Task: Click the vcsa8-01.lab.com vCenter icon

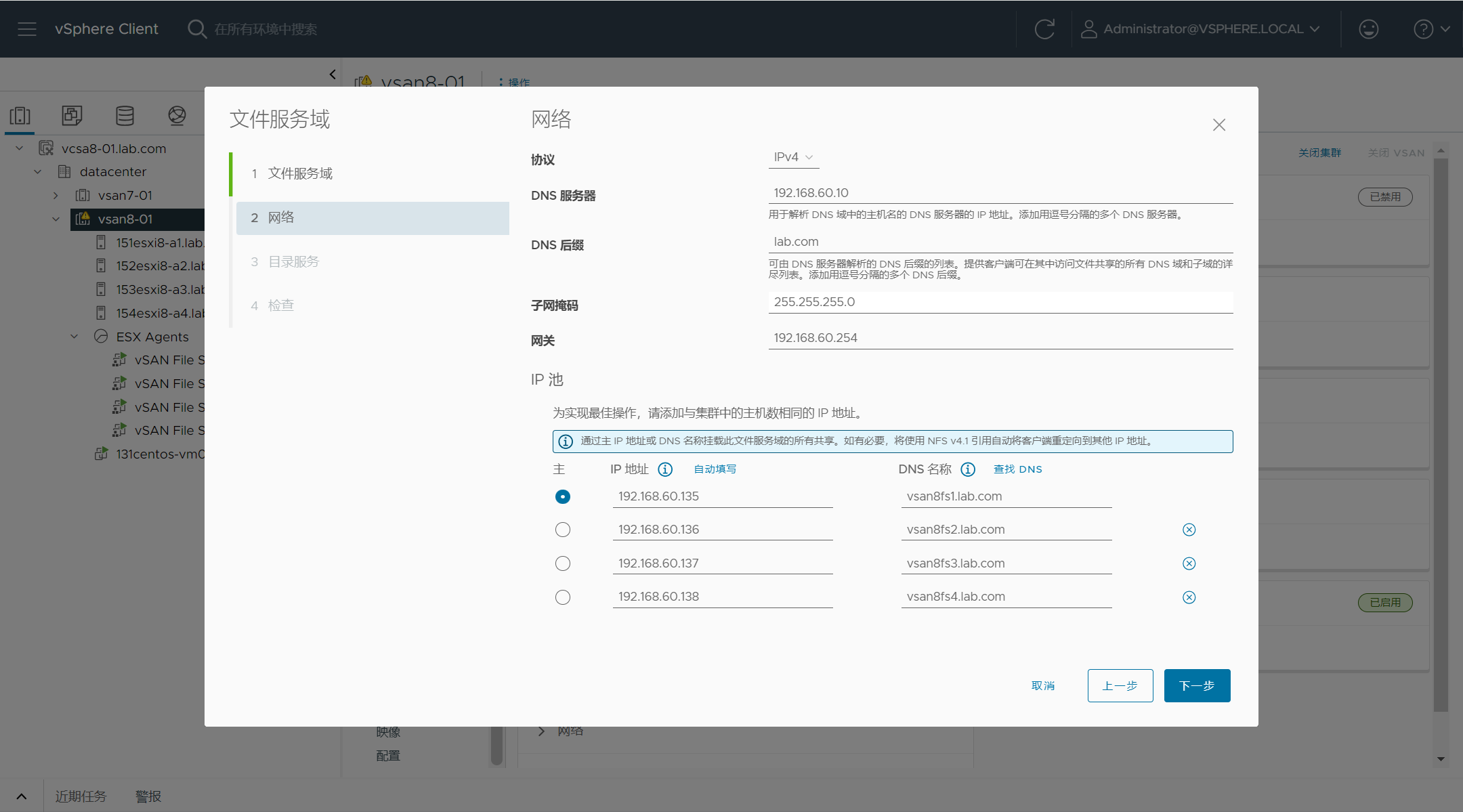Action: click(46, 148)
